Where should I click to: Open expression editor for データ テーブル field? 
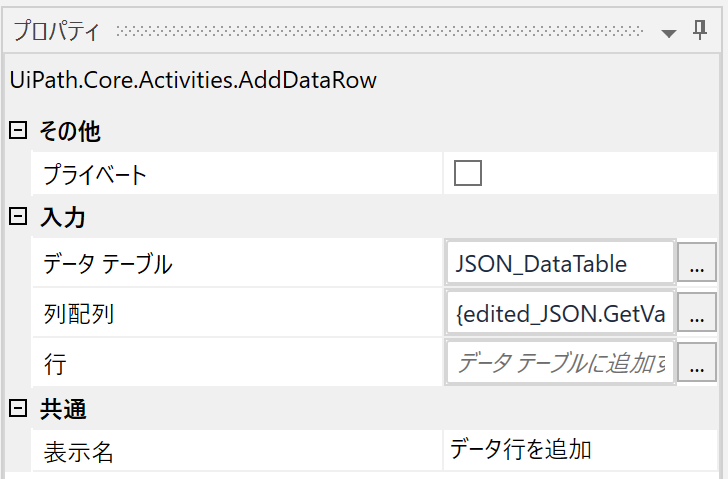(x=696, y=262)
